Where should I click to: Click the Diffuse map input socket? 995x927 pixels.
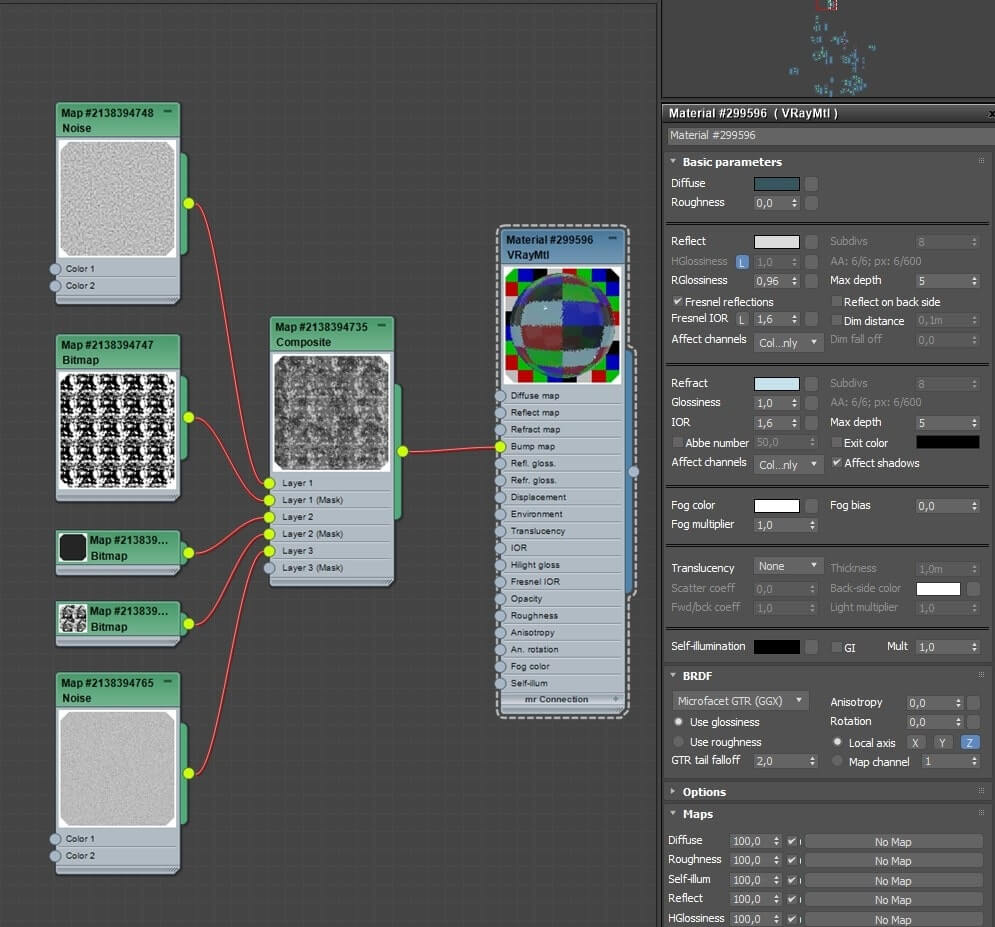point(500,396)
